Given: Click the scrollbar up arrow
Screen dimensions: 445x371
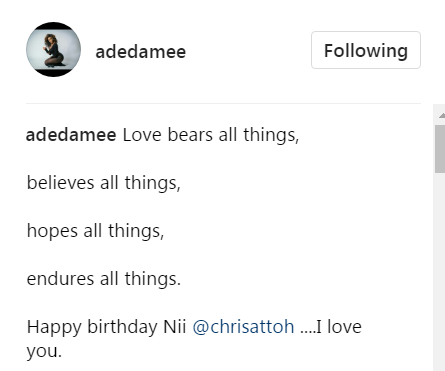Looking at the screenshot, I should coord(441,115).
